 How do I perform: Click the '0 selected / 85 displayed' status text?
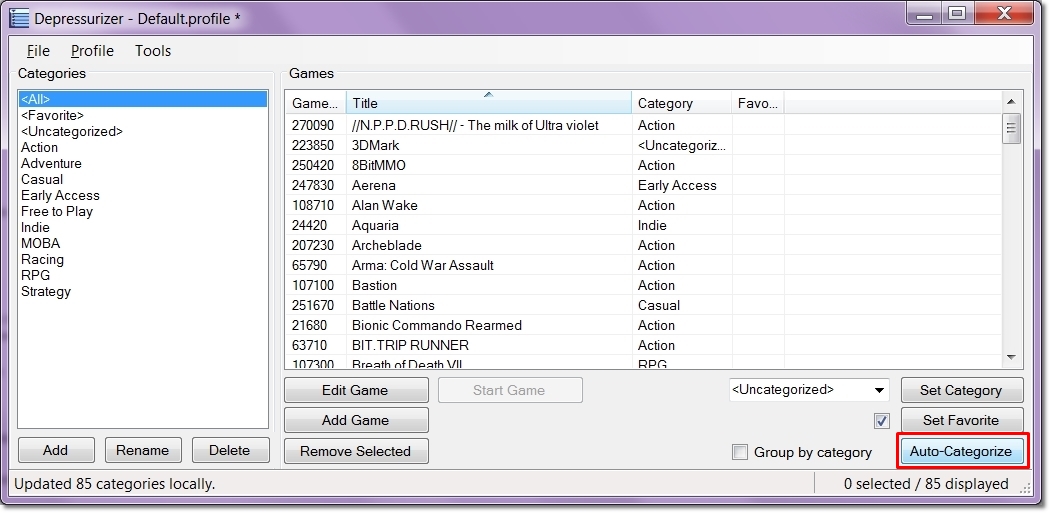(x=925, y=484)
